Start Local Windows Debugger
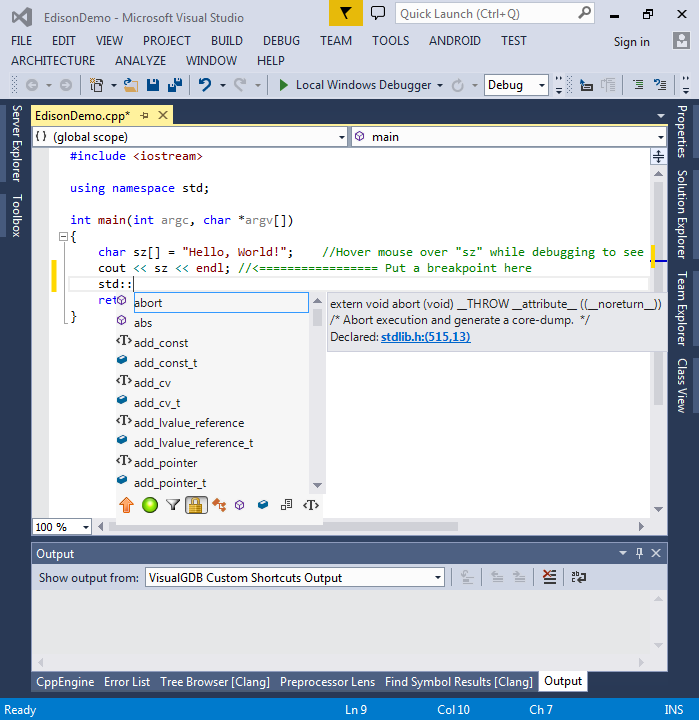 pyautogui.click(x=355, y=85)
